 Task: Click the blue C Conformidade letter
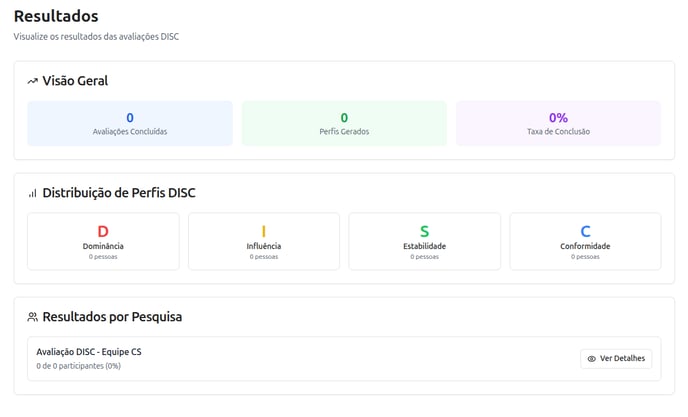(585, 231)
